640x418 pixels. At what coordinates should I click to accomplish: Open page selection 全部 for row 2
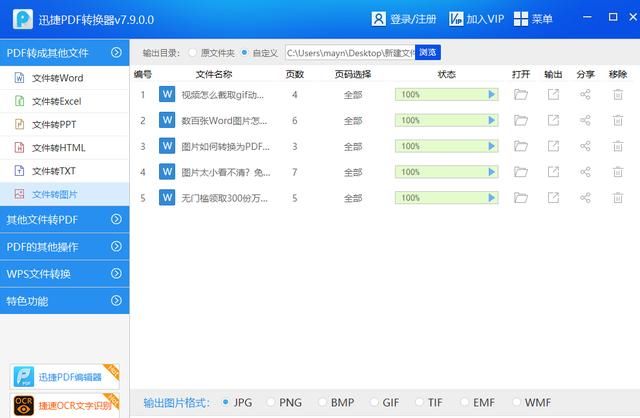coord(353,120)
